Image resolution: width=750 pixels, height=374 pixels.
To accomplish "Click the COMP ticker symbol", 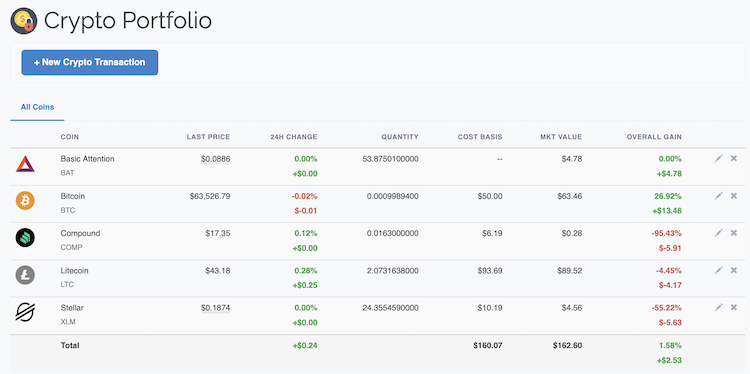I will pyautogui.click(x=71, y=248).
